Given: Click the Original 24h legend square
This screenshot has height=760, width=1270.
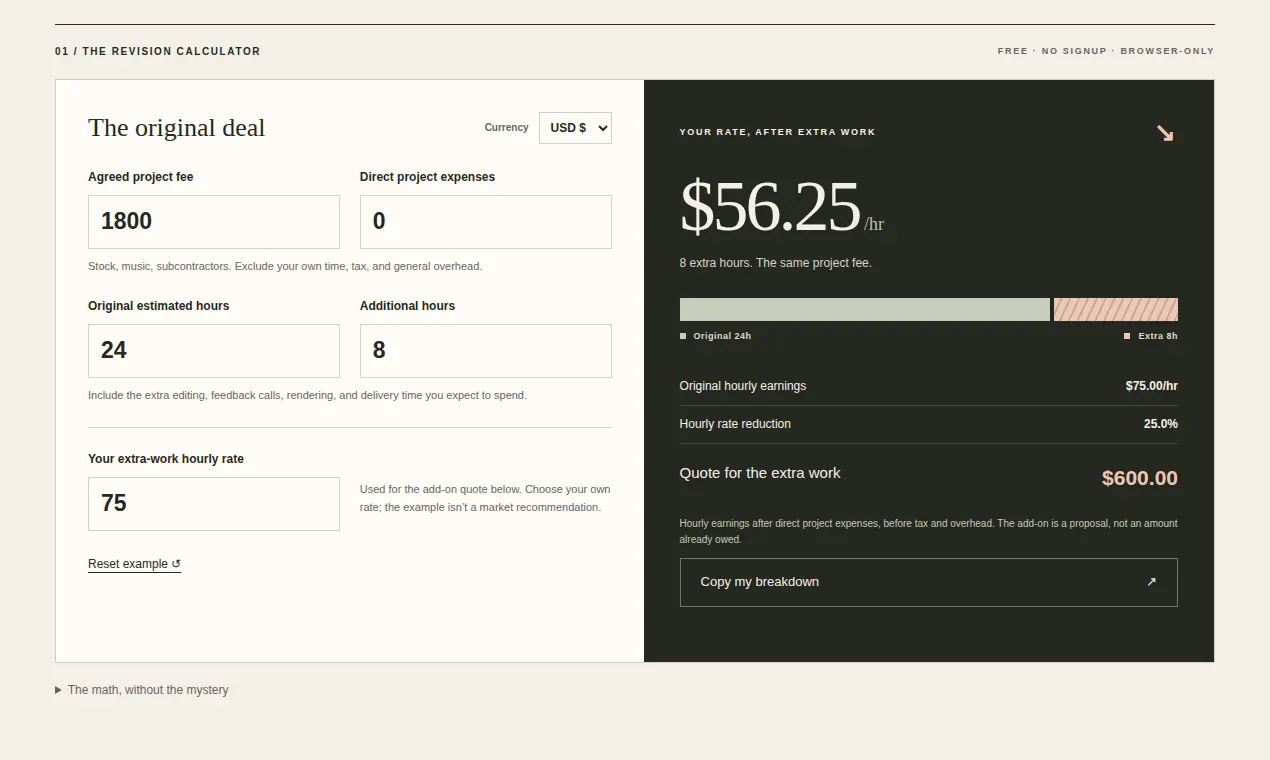Looking at the screenshot, I should tap(683, 336).
